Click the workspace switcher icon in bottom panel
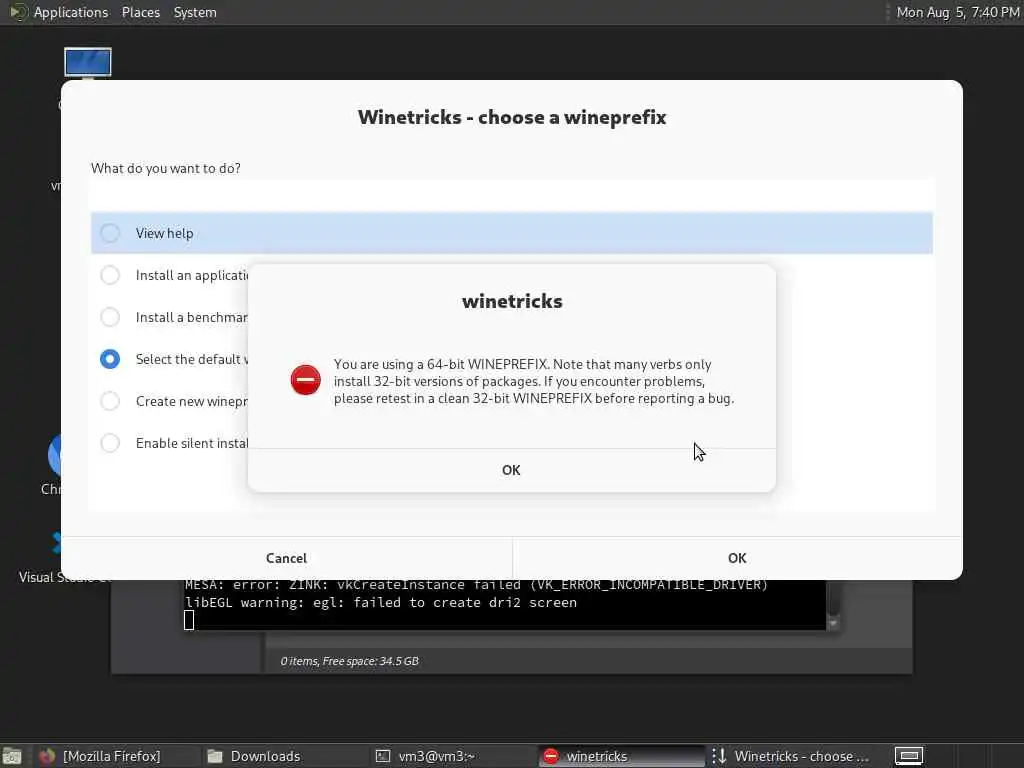Screen dimensions: 1024x768 click(908, 756)
